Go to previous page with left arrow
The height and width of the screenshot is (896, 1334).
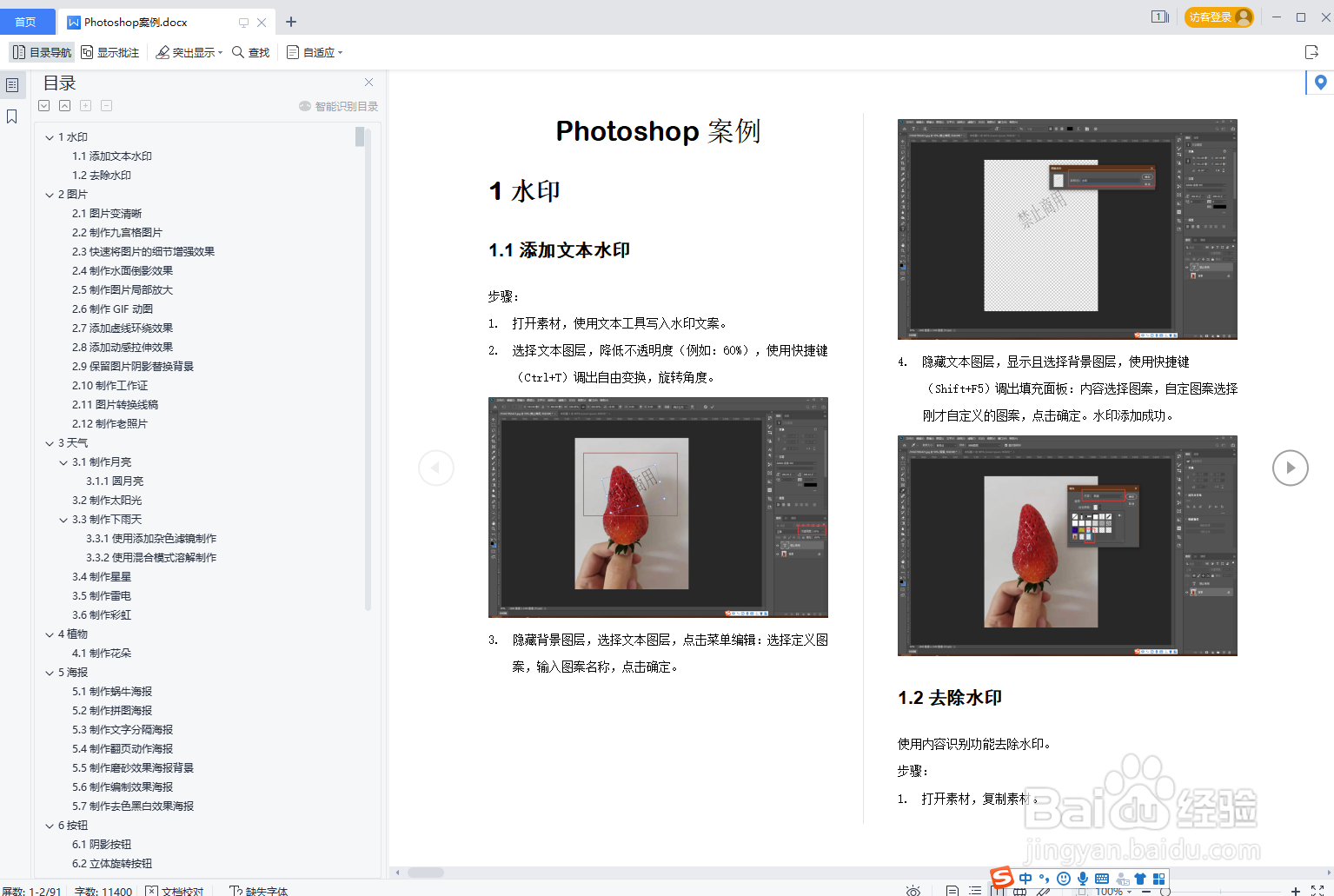pos(436,468)
